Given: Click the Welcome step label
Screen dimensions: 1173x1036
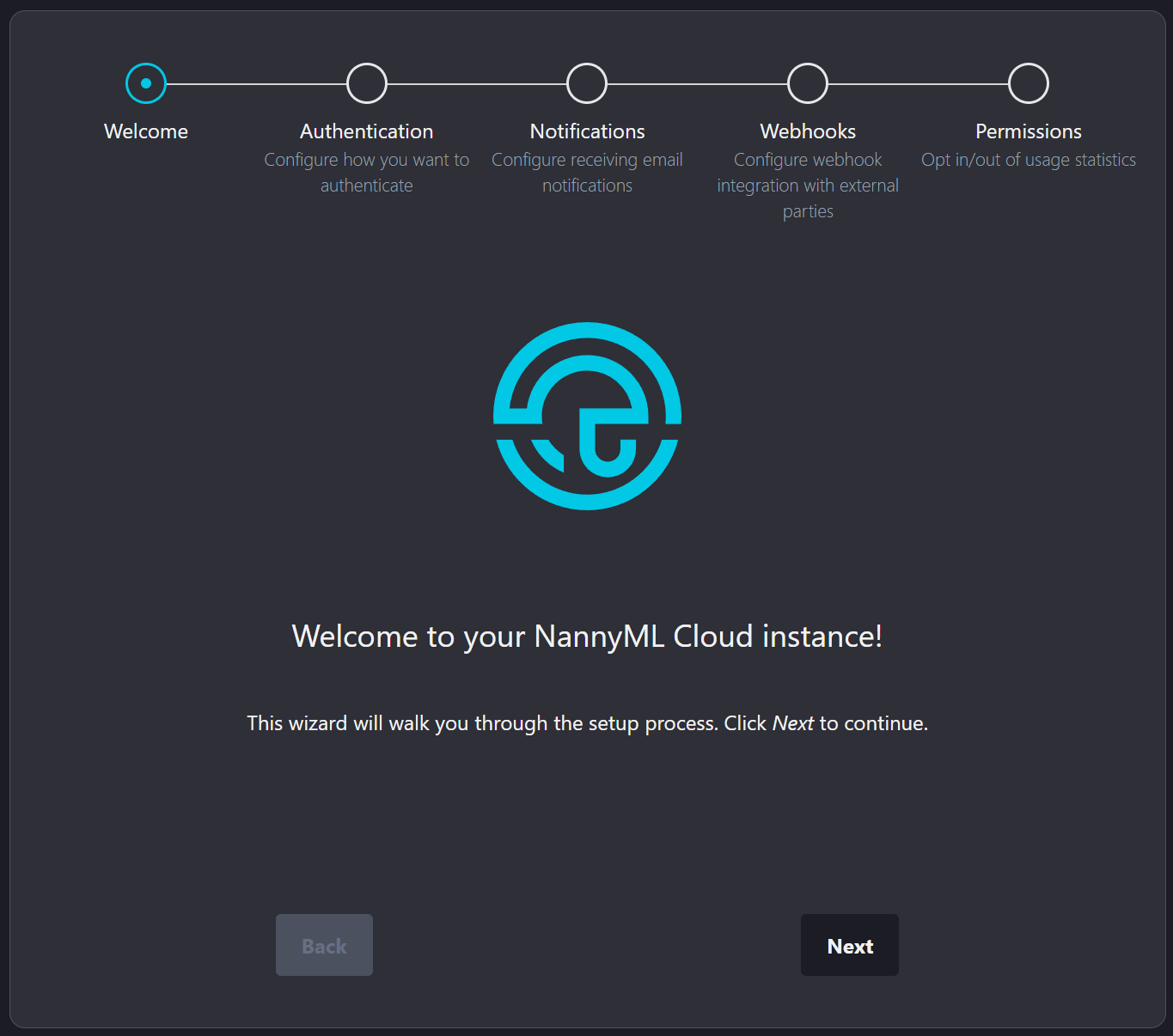Looking at the screenshot, I should (146, 131).
